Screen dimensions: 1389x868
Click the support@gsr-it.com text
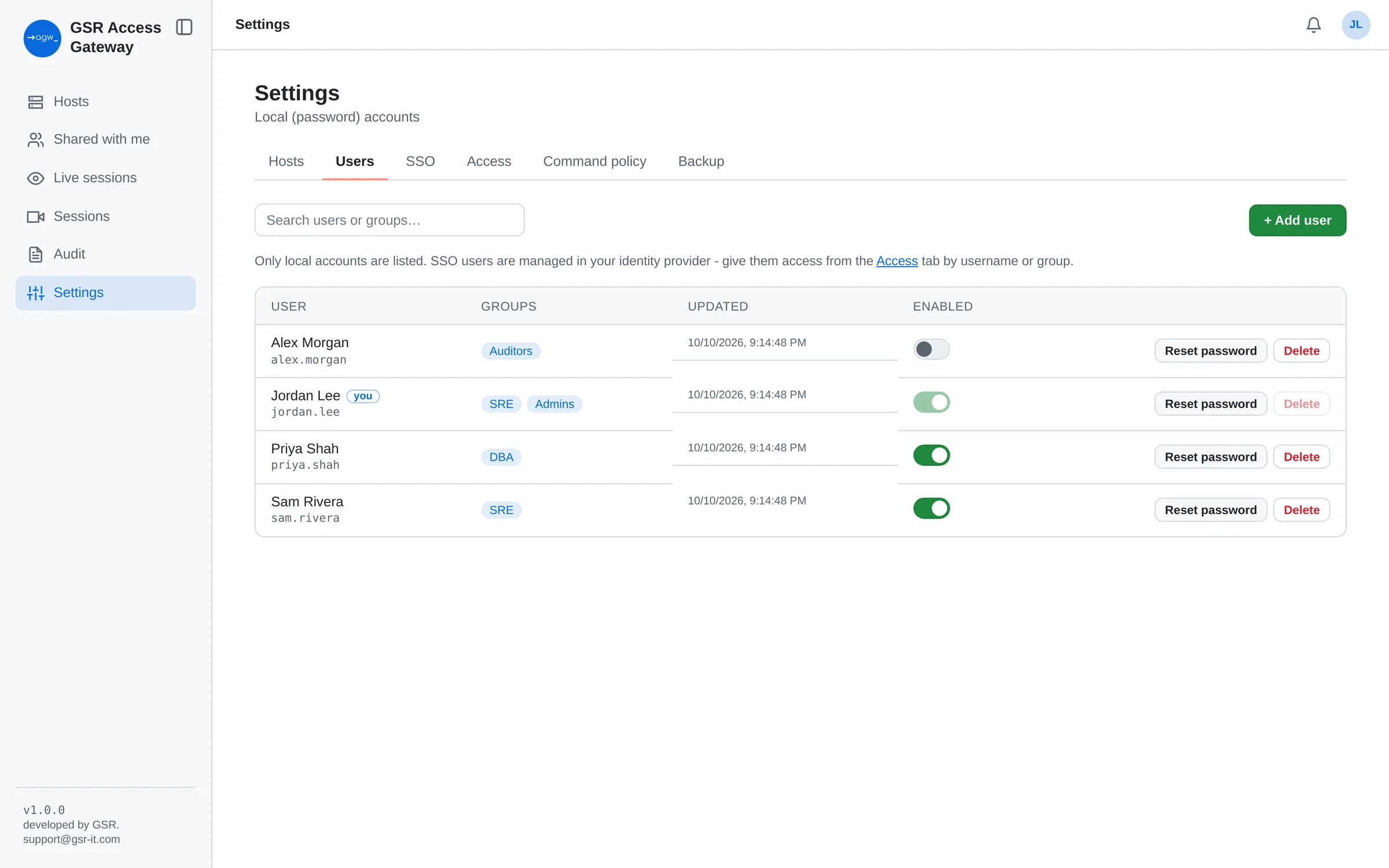click(72, 839)
